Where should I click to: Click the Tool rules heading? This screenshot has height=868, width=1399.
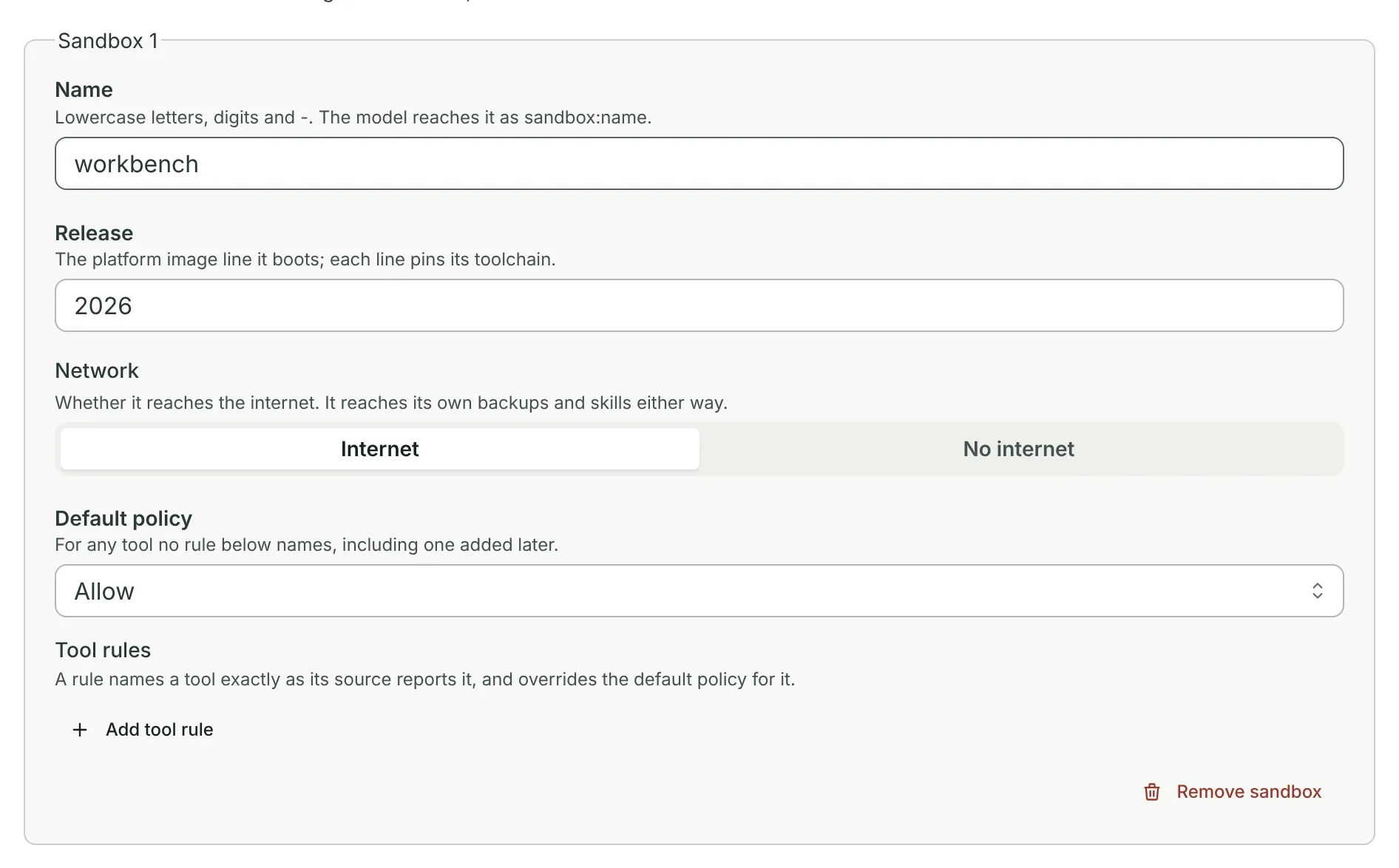(103, 650)
